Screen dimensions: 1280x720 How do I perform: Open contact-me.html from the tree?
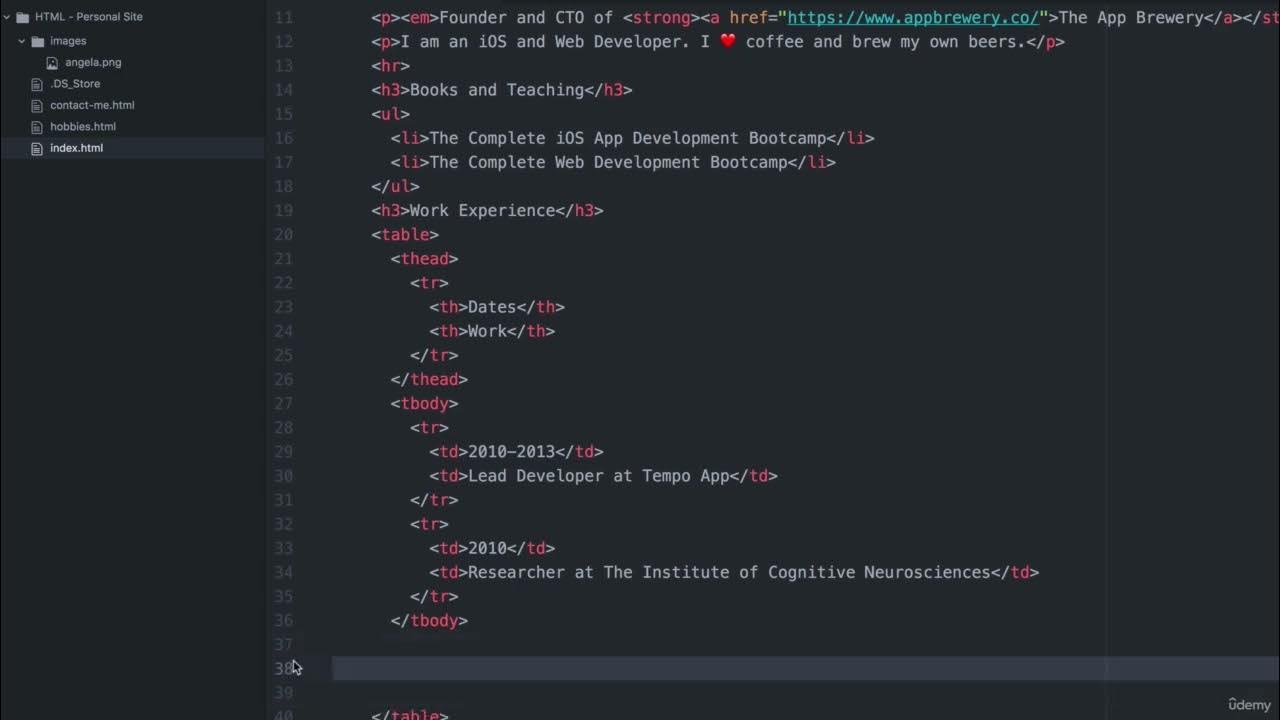click(x=92, y=105)
